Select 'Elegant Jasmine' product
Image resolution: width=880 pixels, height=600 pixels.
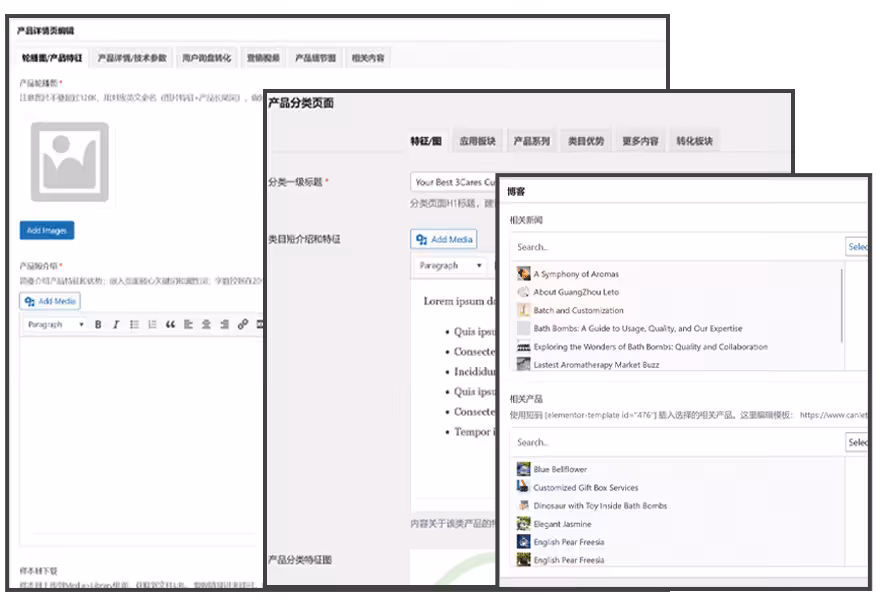pyautogui.click(x=562, y=524)
